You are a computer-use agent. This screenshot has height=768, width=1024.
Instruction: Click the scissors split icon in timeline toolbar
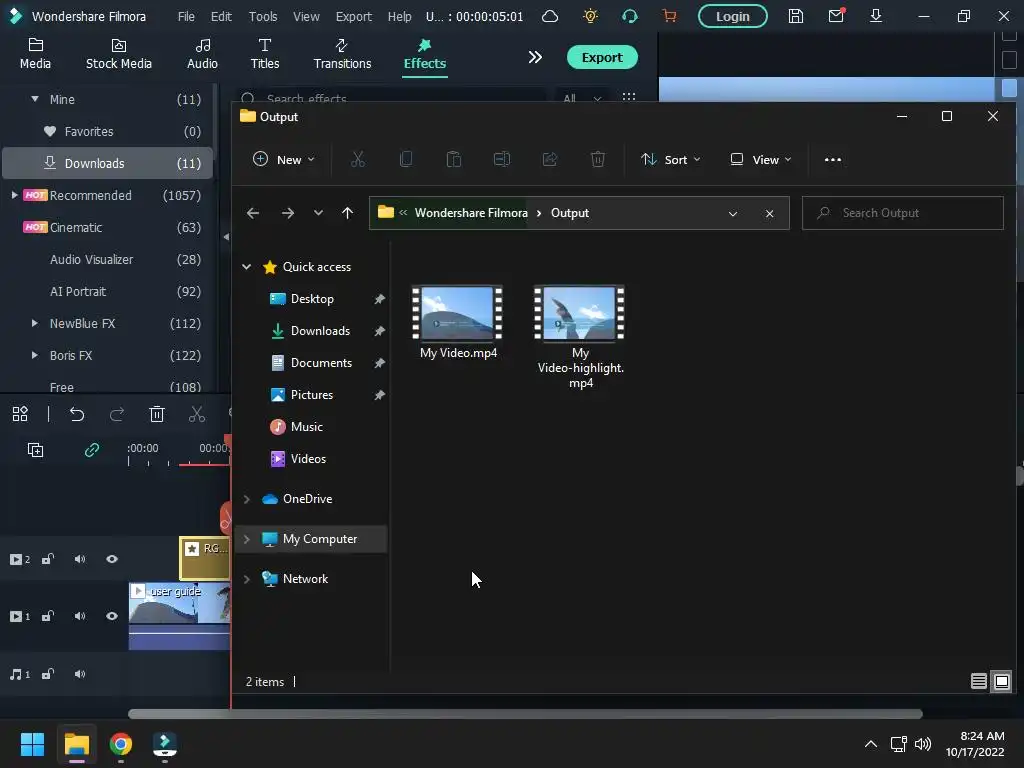[197, 414]
